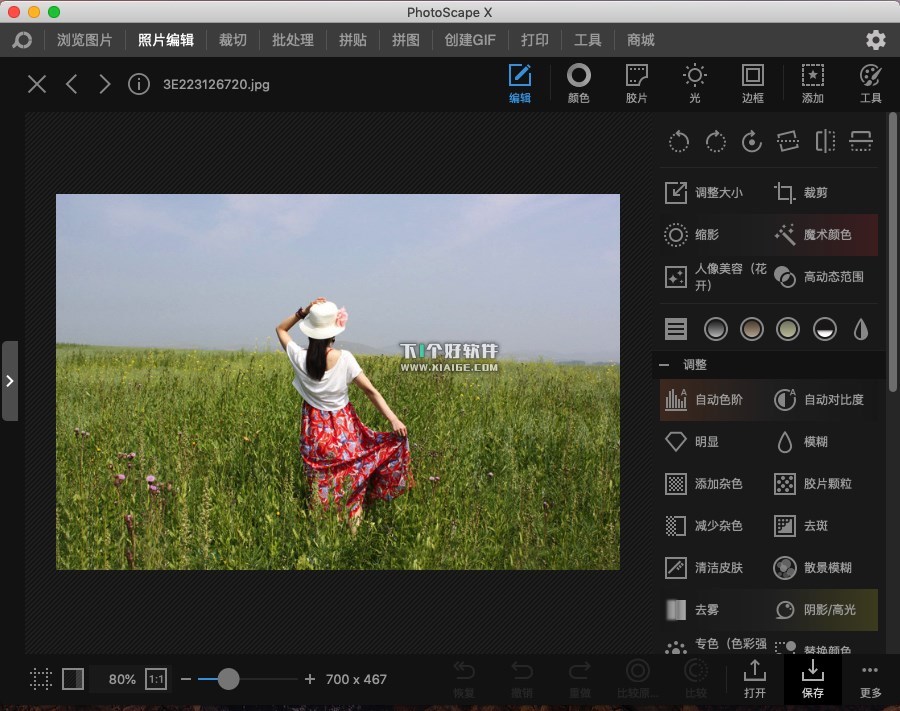This screenshot has width=900, height=711.
Task: Toggle the 1:1 actual size view
Action: click(156, 679)
